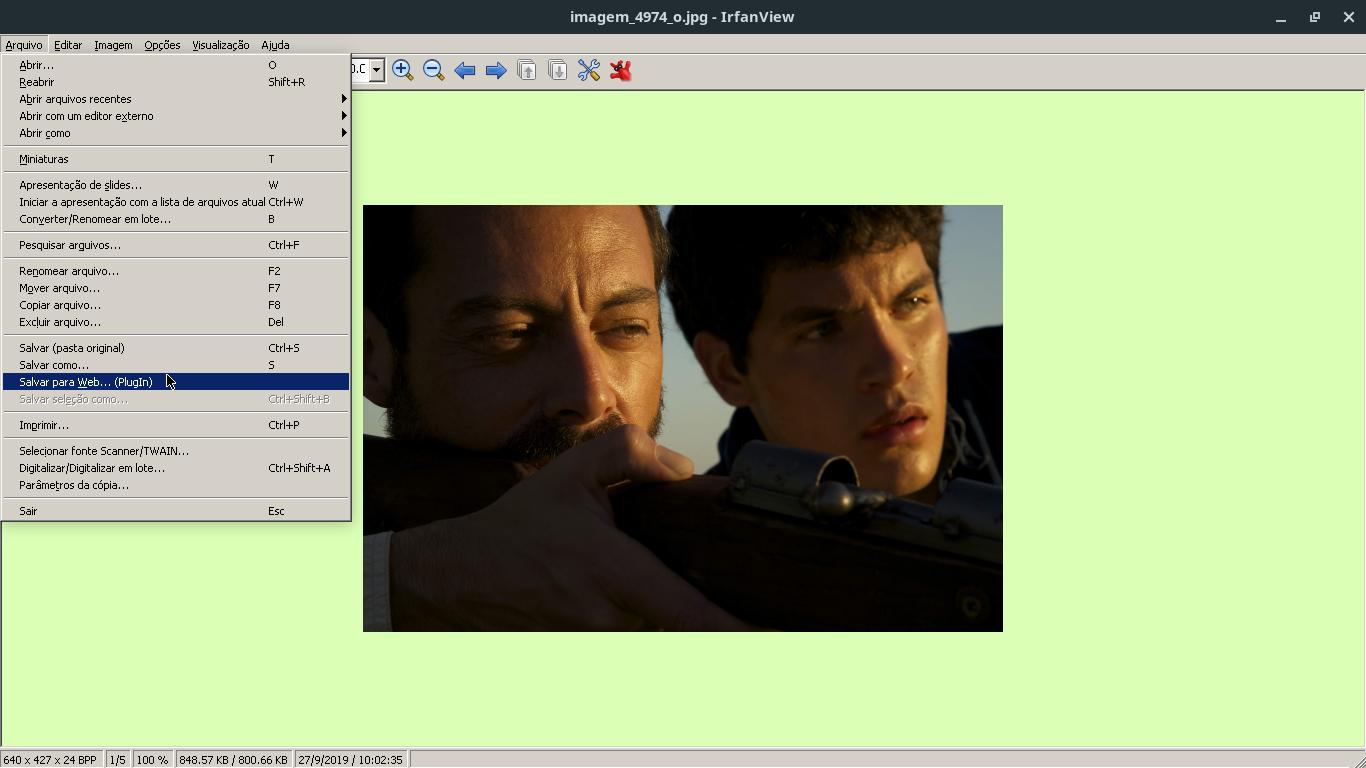Click Salvar para Web... (PlugIn)

pos(176,382)
